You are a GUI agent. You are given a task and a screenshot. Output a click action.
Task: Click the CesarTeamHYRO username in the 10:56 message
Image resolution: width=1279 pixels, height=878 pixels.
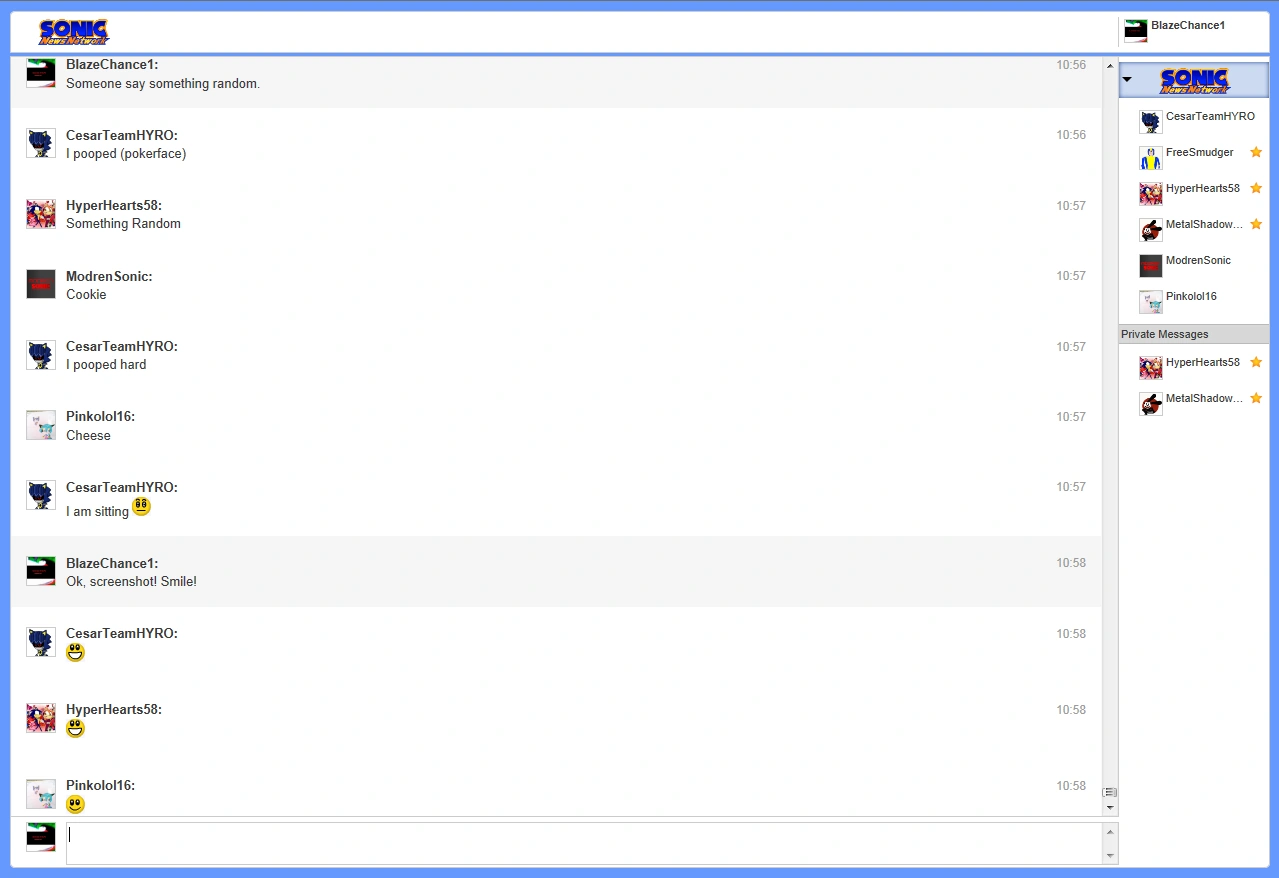tap(121, 135)
